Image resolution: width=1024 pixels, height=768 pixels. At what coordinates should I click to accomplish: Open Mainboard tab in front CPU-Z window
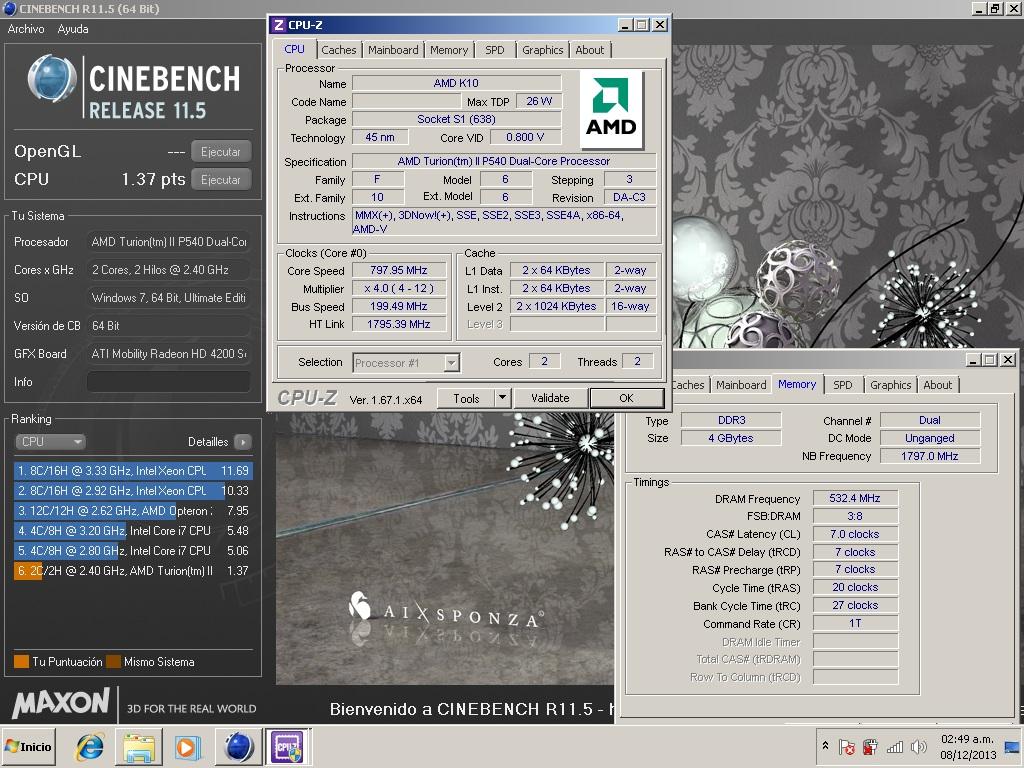click(x=393, y=50)
